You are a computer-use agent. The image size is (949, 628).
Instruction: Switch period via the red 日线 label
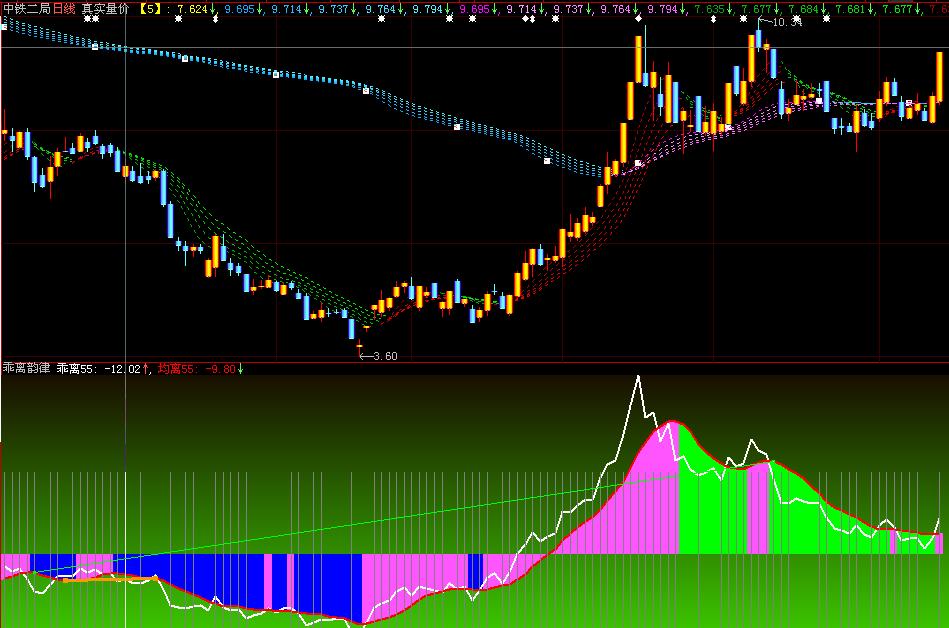point(64,8)
